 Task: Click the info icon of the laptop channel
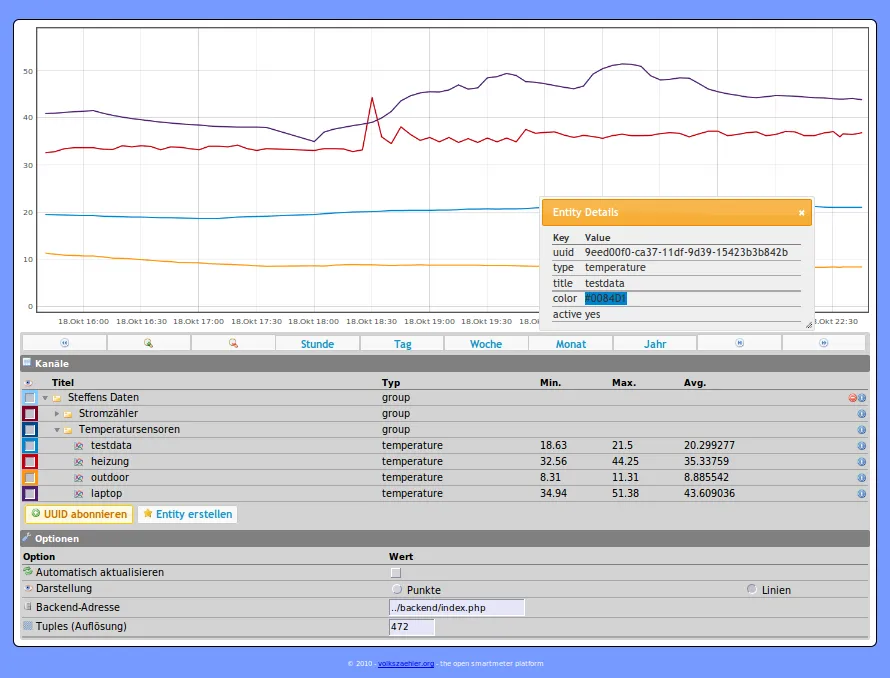(x=862, y=493)
